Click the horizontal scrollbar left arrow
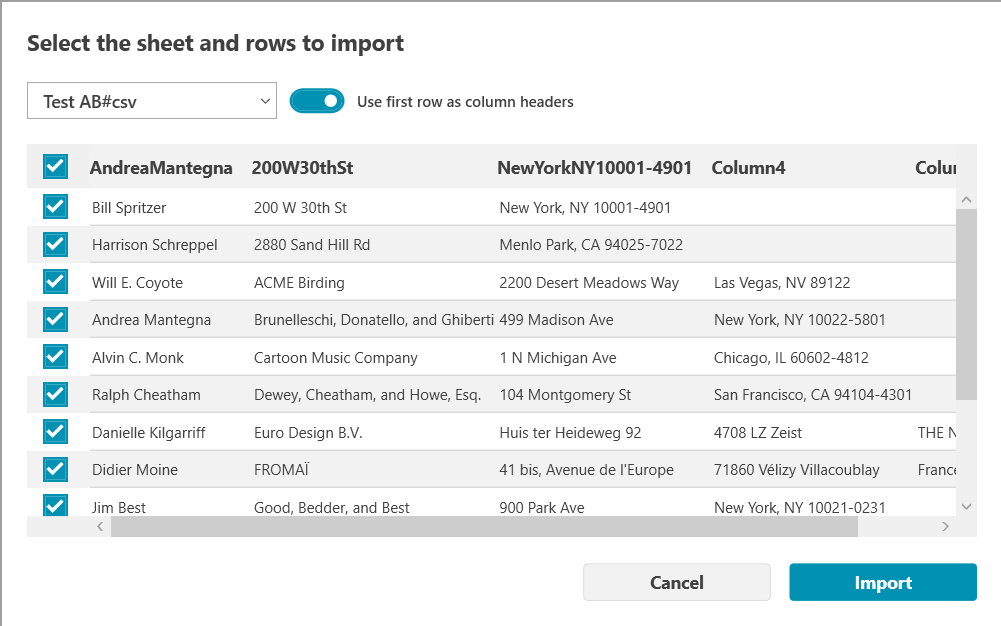Image resolution: width=1001 pixels, height=626 pixels. [100, 526]
